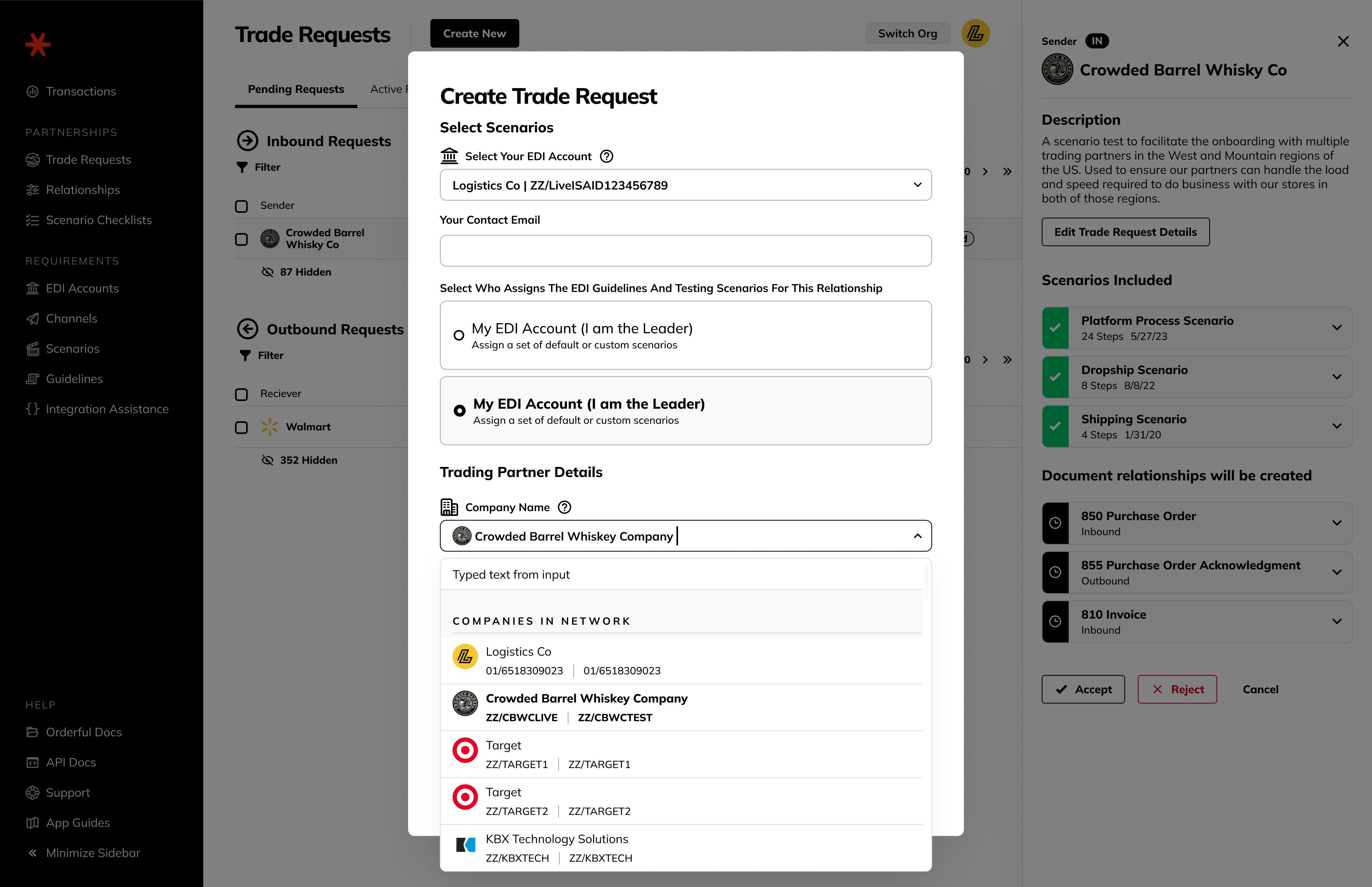Minimize the sidebar with double-chevron icon
Image resolution: width=1372 pixels, height=887 pixels.
pos(33,853)
